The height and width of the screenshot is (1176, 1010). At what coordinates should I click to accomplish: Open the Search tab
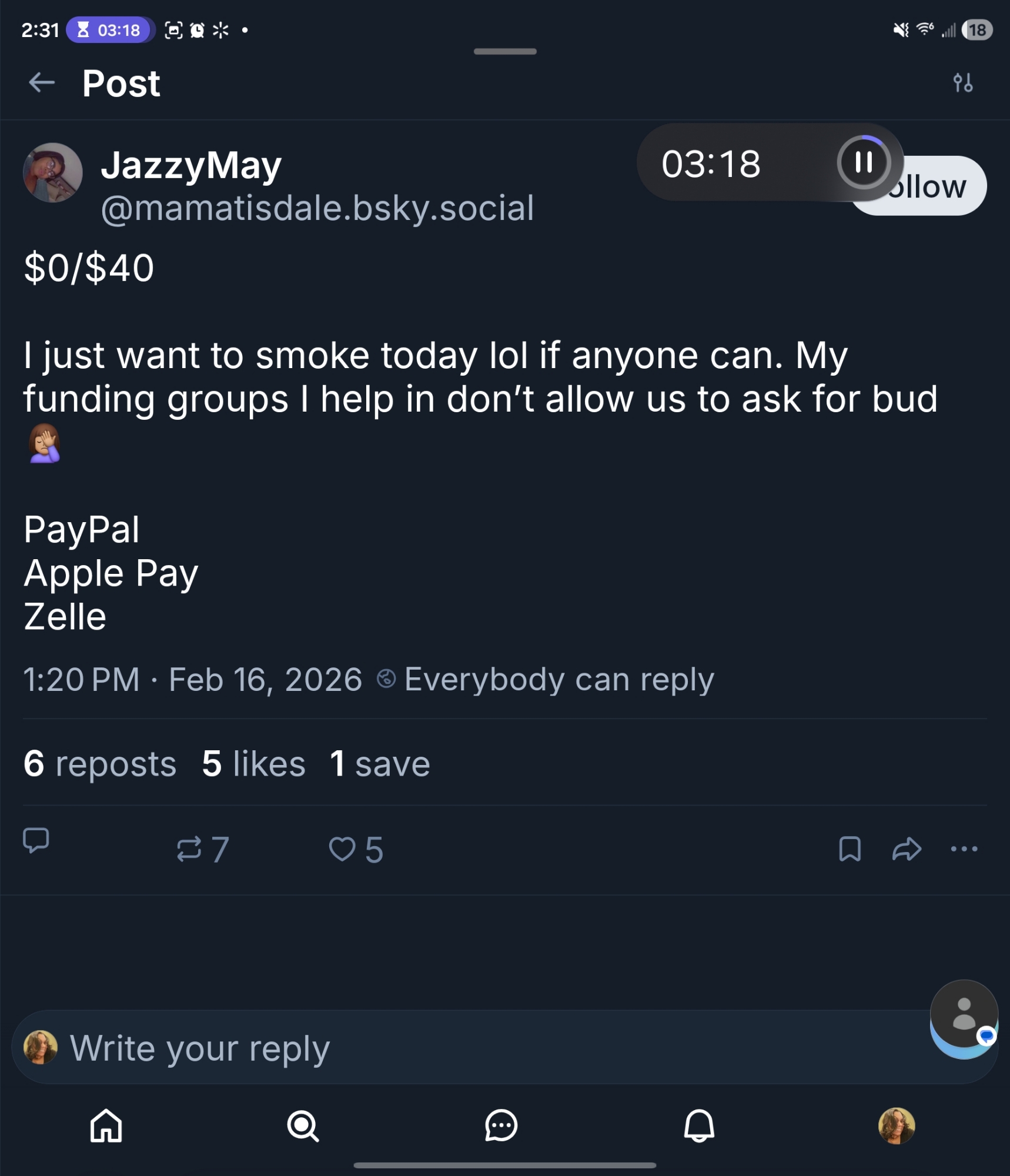point(303,1125)
